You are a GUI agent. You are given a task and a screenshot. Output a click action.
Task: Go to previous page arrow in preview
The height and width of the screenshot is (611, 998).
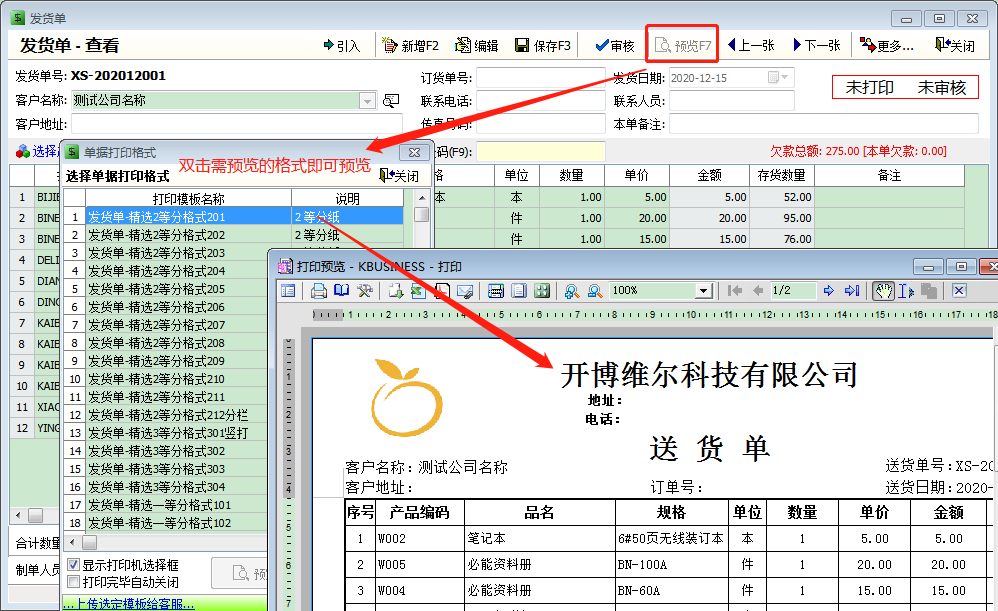coord(757,291)
